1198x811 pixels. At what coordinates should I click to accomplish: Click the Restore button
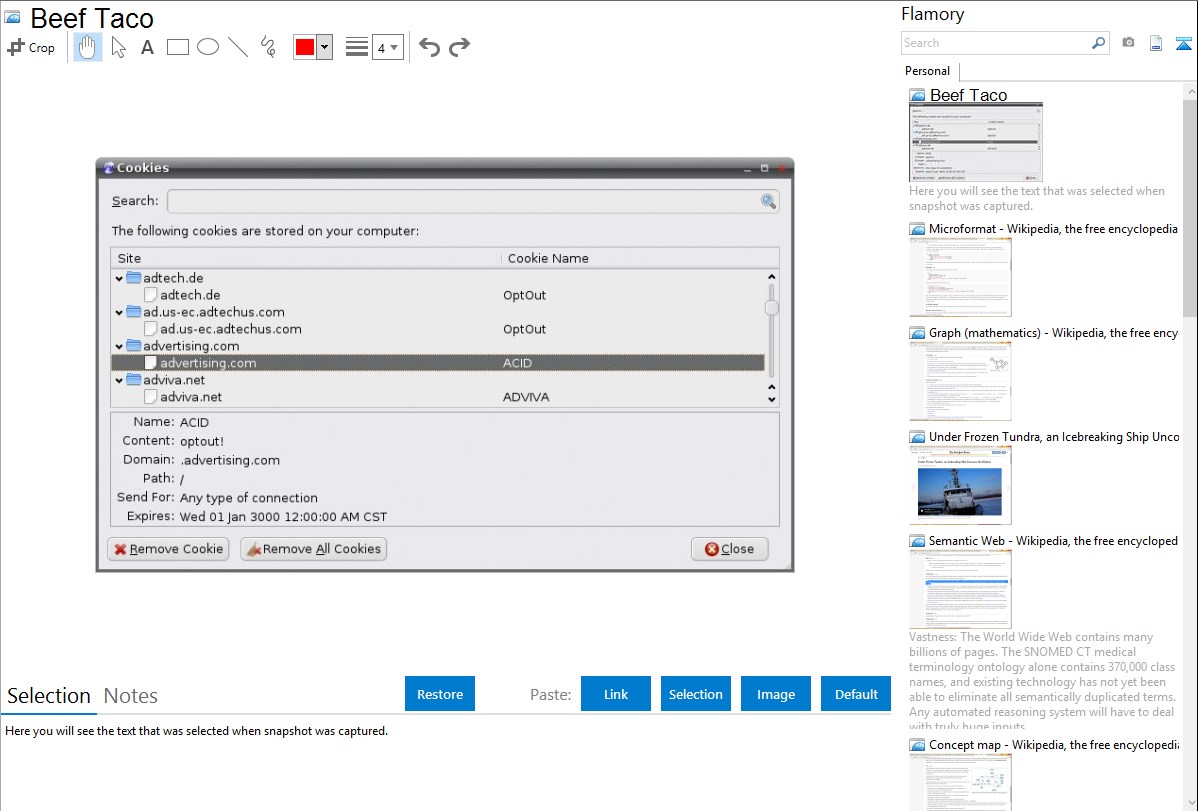pyautogui.click(x=440, y=694)
